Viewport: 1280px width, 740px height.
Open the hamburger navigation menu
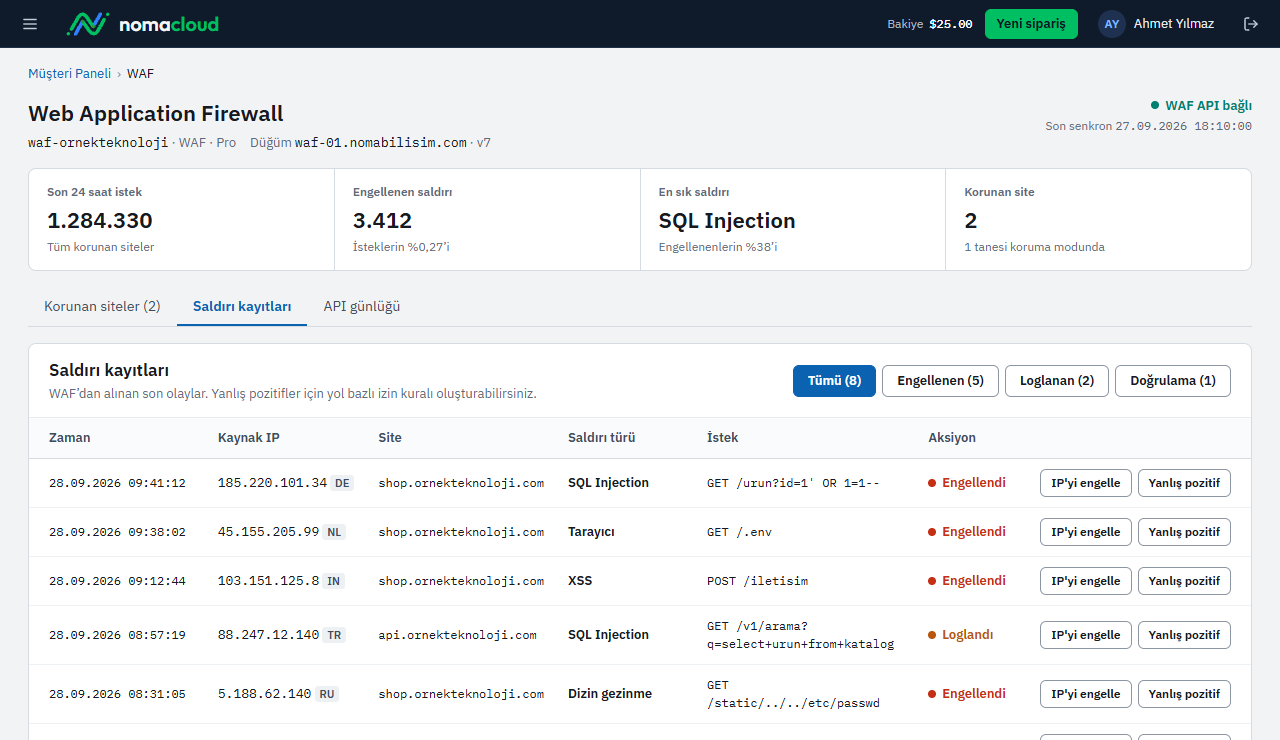[x=30, y=24]
